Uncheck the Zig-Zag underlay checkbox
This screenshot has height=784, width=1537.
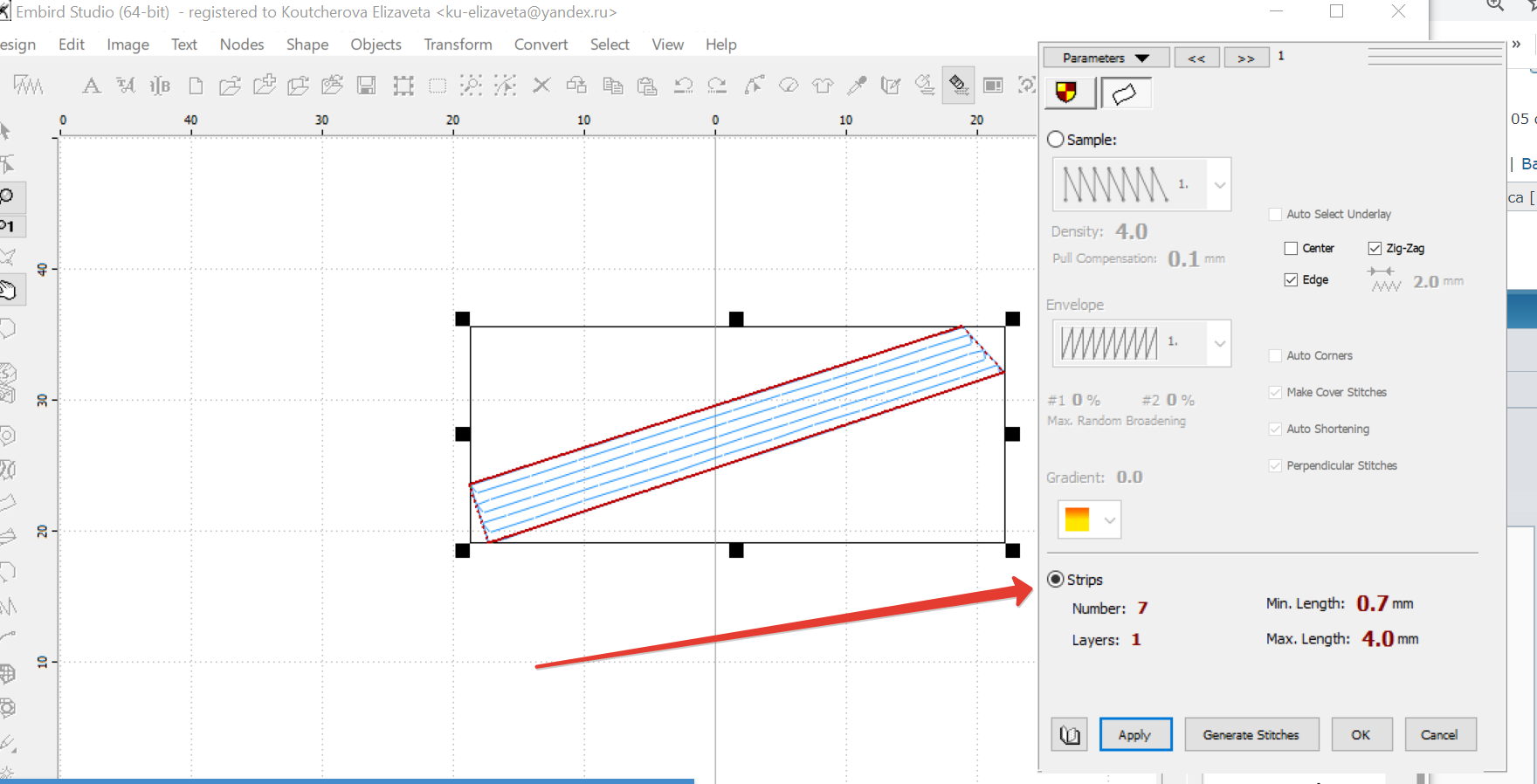click(1375, 249)
